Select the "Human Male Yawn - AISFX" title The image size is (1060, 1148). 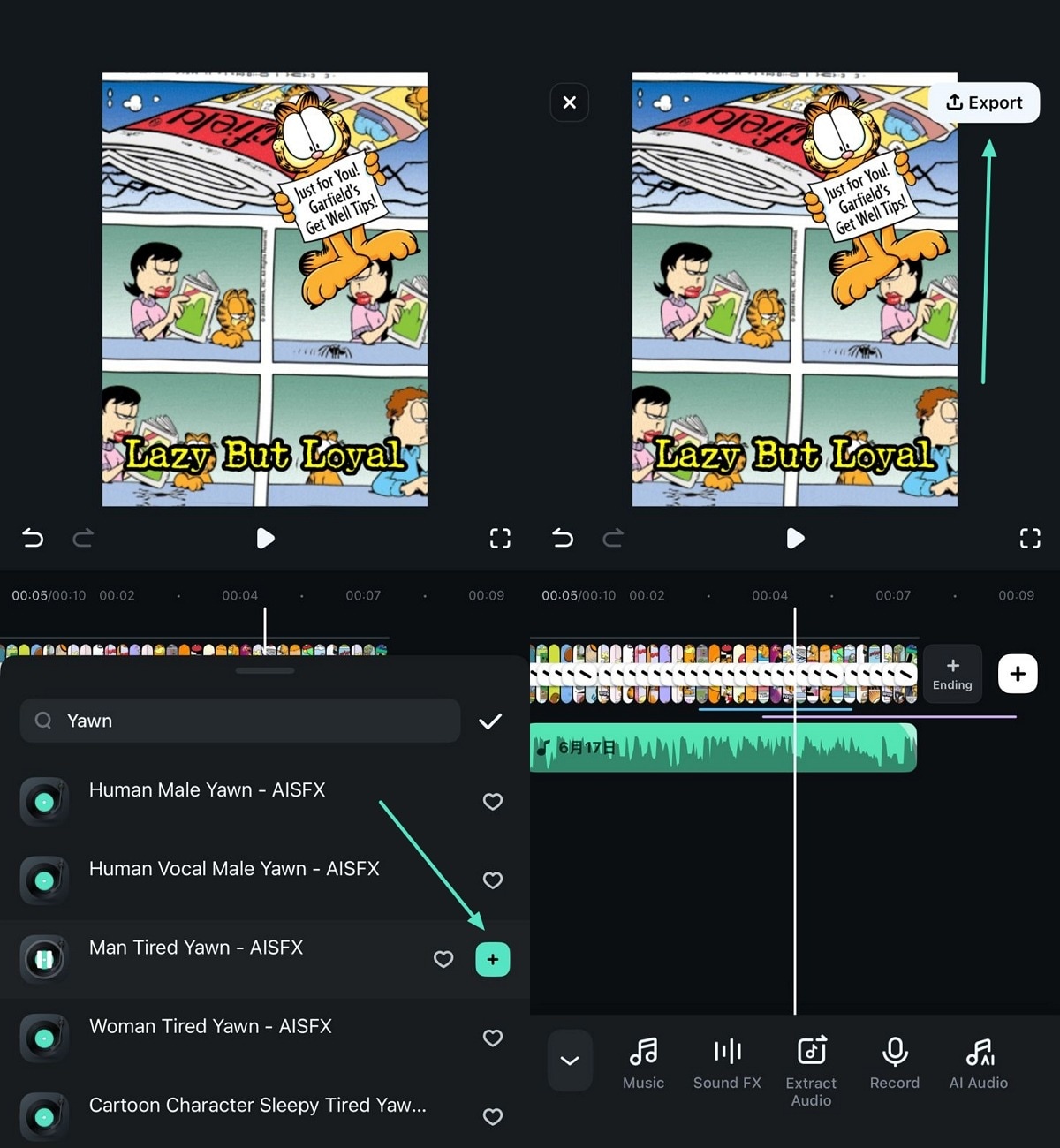tap(208, 789)
